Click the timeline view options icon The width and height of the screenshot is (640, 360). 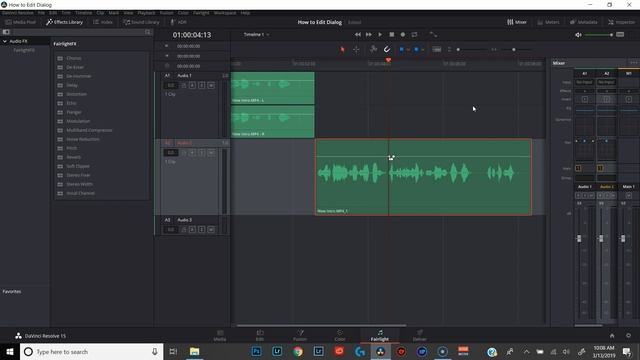[437, 49]
